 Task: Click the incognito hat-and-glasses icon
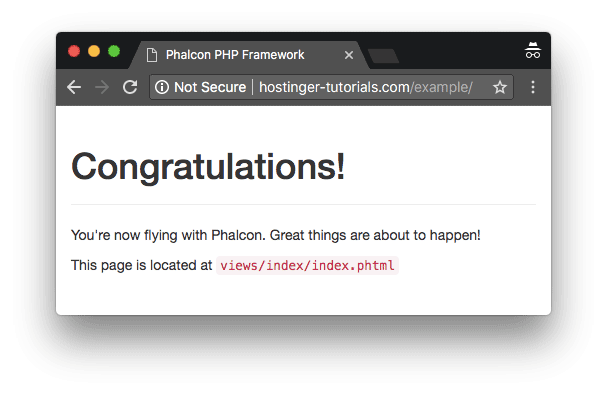pyautogui.click(x=533, y=50)
